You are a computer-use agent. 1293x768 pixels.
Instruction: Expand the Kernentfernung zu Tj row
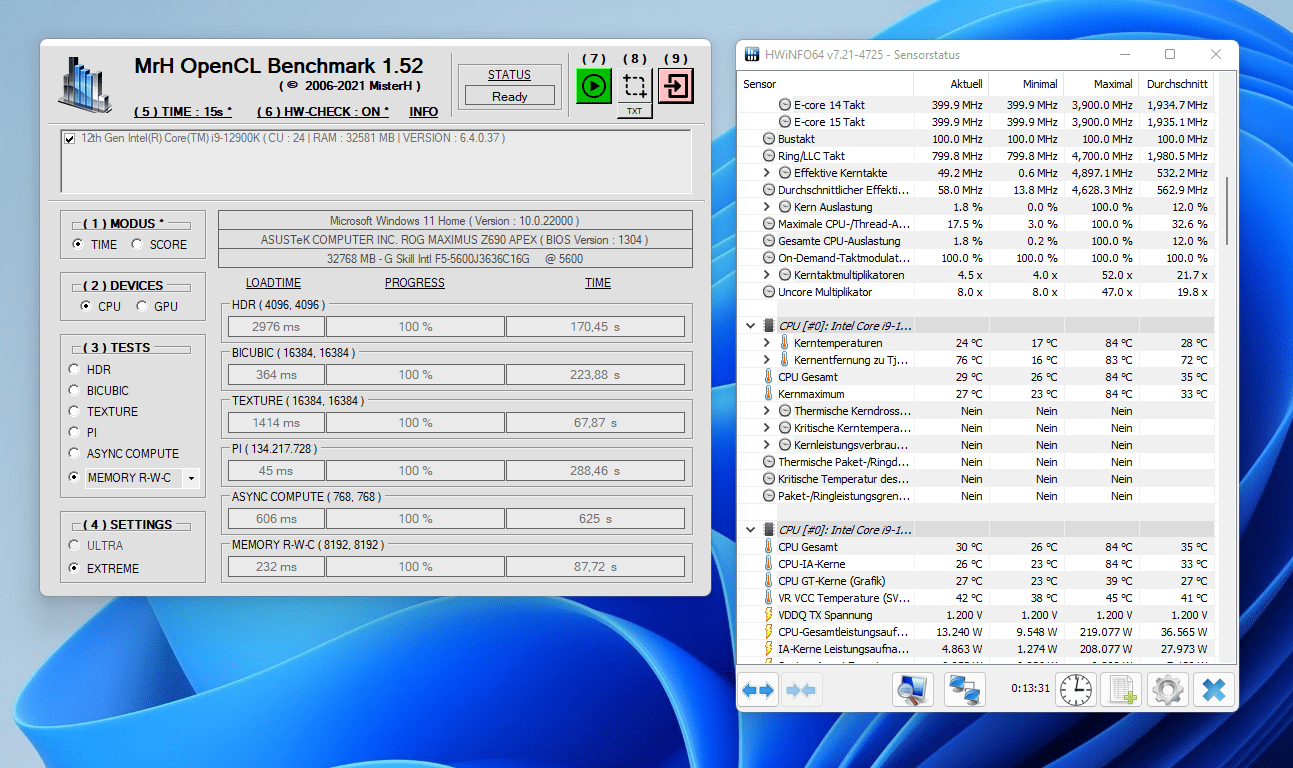767,360
